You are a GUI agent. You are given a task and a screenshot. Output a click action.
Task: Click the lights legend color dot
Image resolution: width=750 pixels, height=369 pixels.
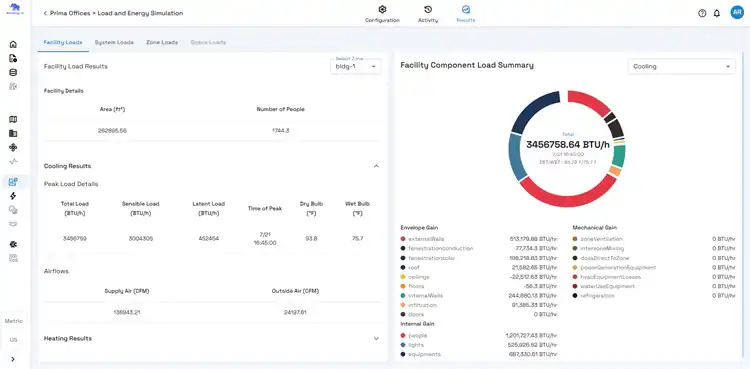click(403, 345)
